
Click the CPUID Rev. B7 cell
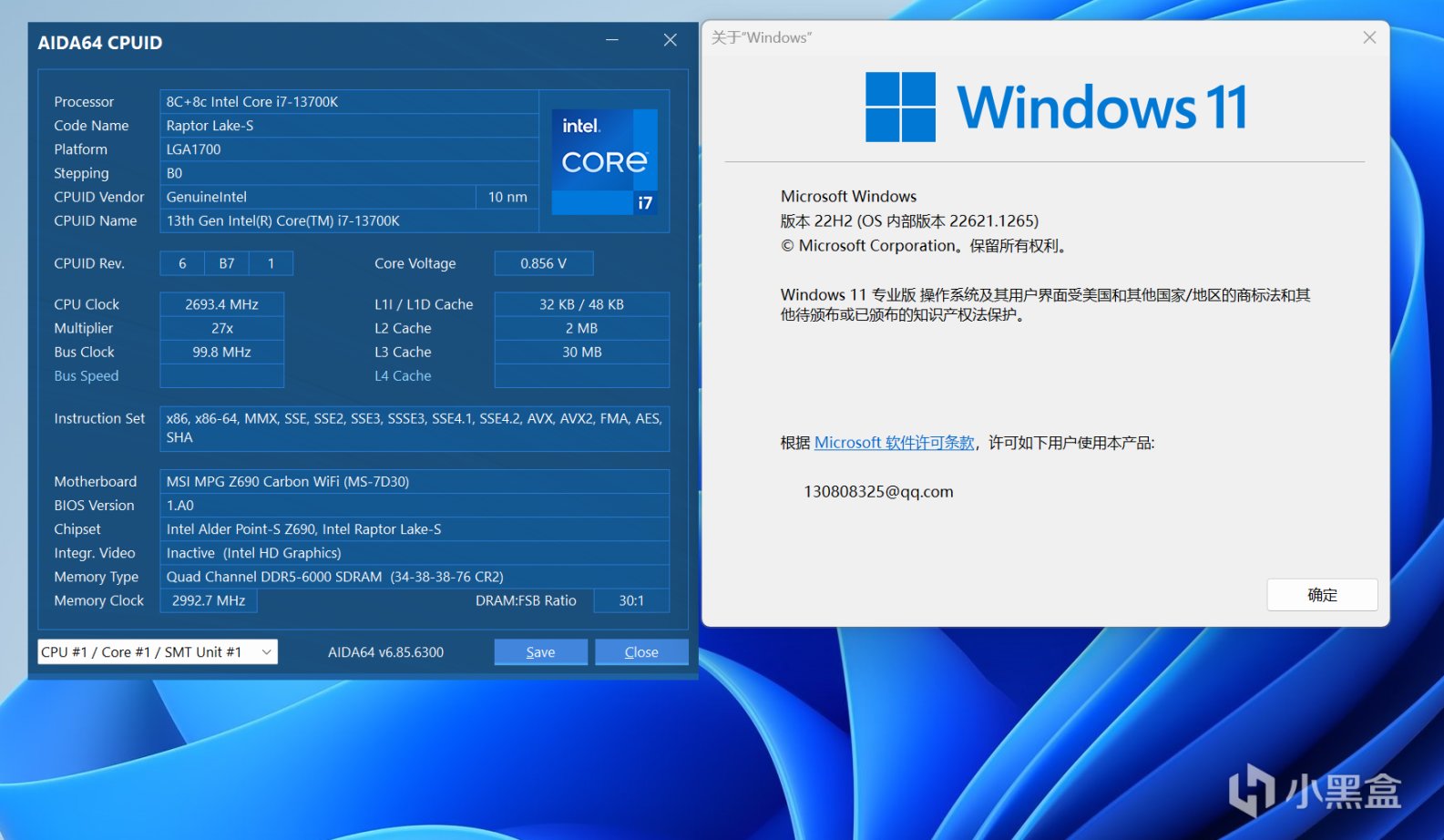click(x=227, y=263)
